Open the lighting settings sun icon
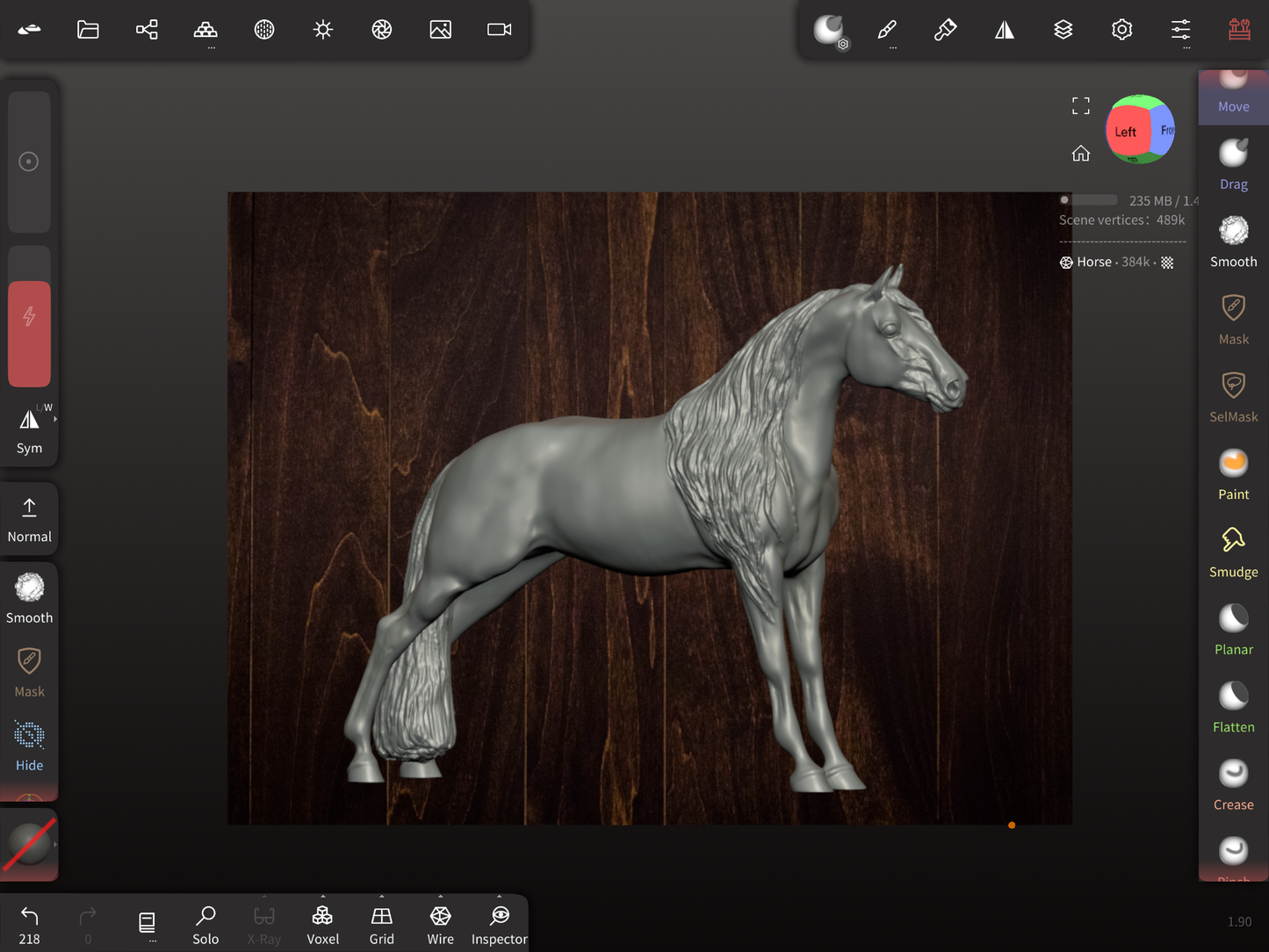1269x952 pixels. (x=323, y=30)
